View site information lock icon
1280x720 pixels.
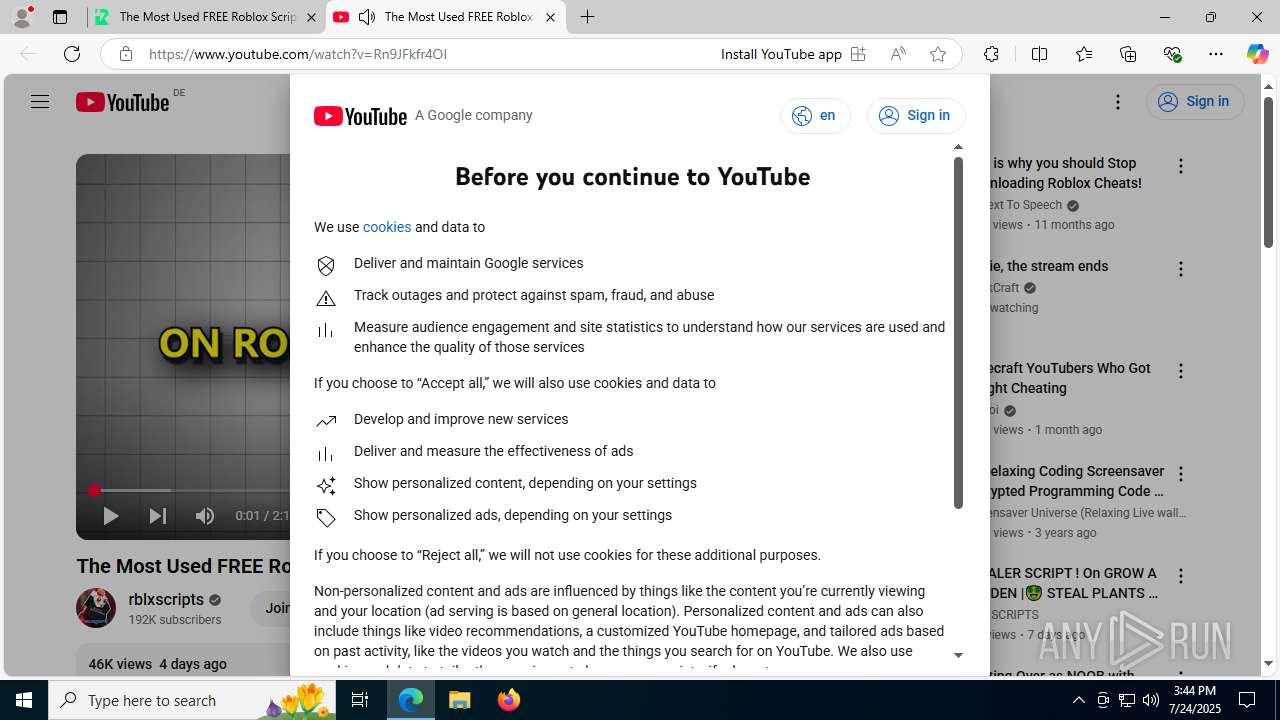coord(125,54)
